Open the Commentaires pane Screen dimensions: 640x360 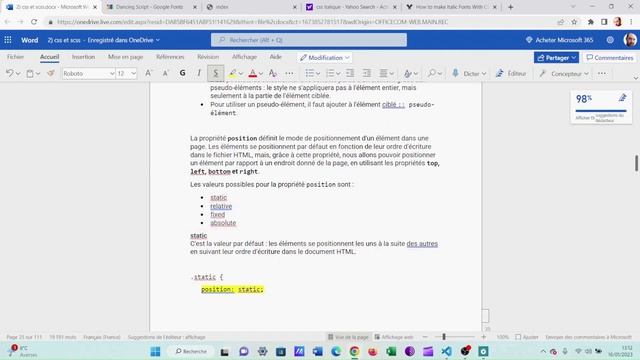pyautogui.click(x=610, y=58)
